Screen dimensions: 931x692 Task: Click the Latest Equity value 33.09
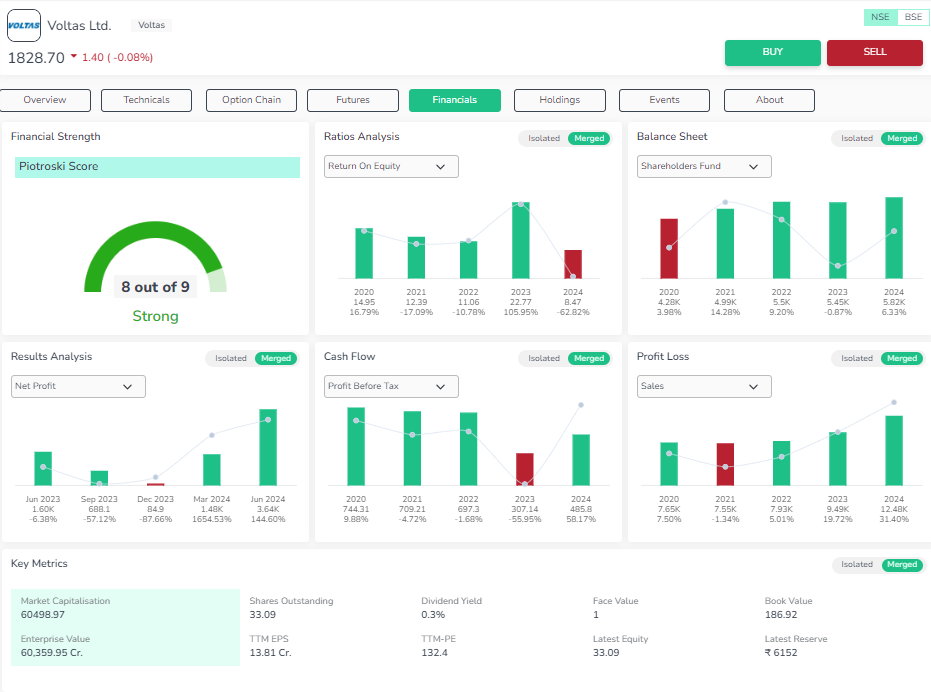click(606, 653)
